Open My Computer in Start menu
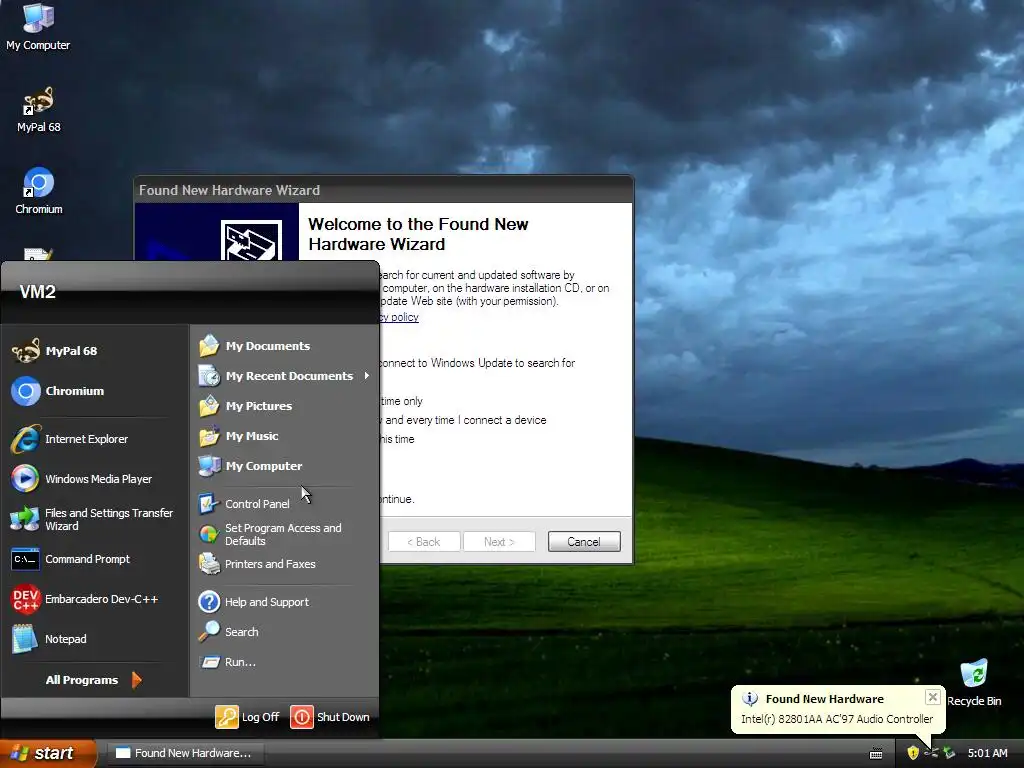1024x768 pixels. [x=284, y=466]
